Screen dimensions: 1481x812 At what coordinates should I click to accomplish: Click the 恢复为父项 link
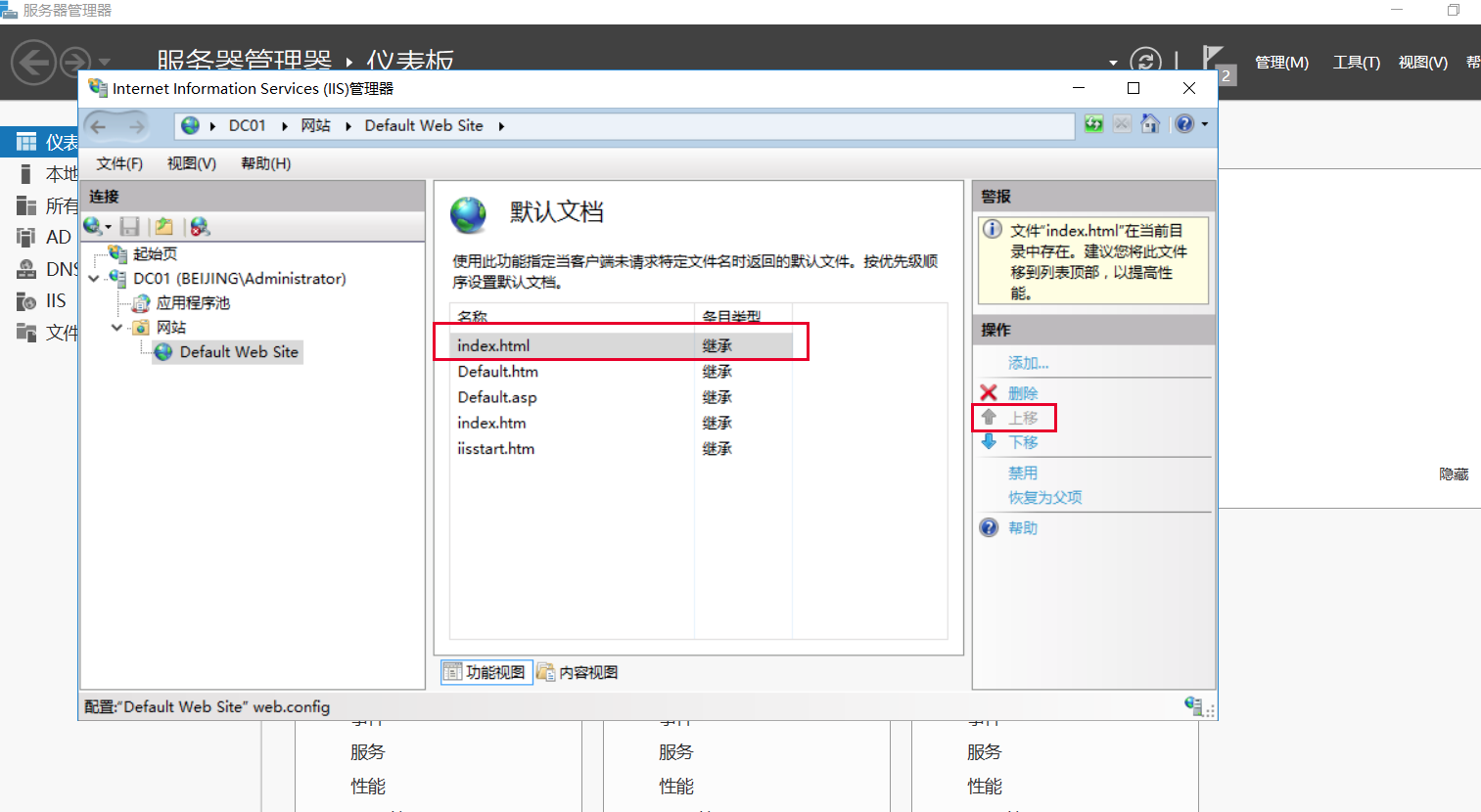(x=1044, y=497)
